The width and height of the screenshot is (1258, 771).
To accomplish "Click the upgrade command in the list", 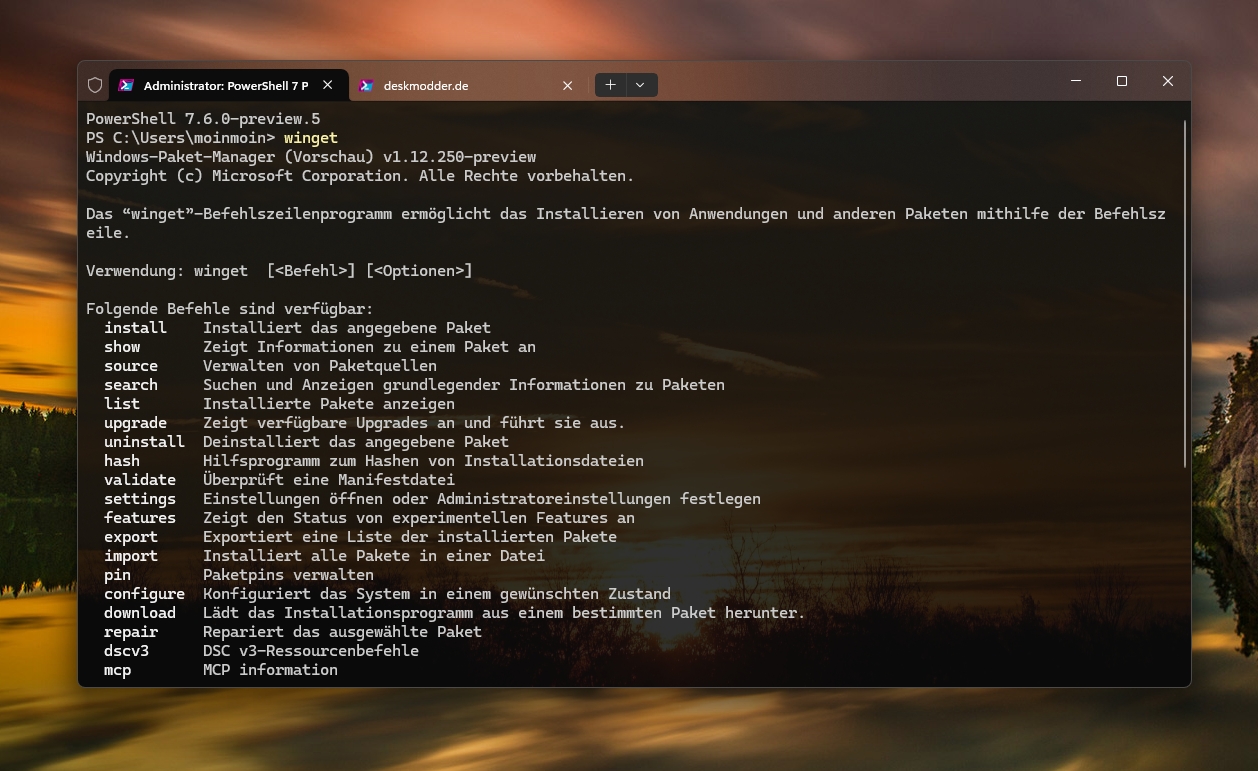I will pyautogui.click(x=135, y=423).
